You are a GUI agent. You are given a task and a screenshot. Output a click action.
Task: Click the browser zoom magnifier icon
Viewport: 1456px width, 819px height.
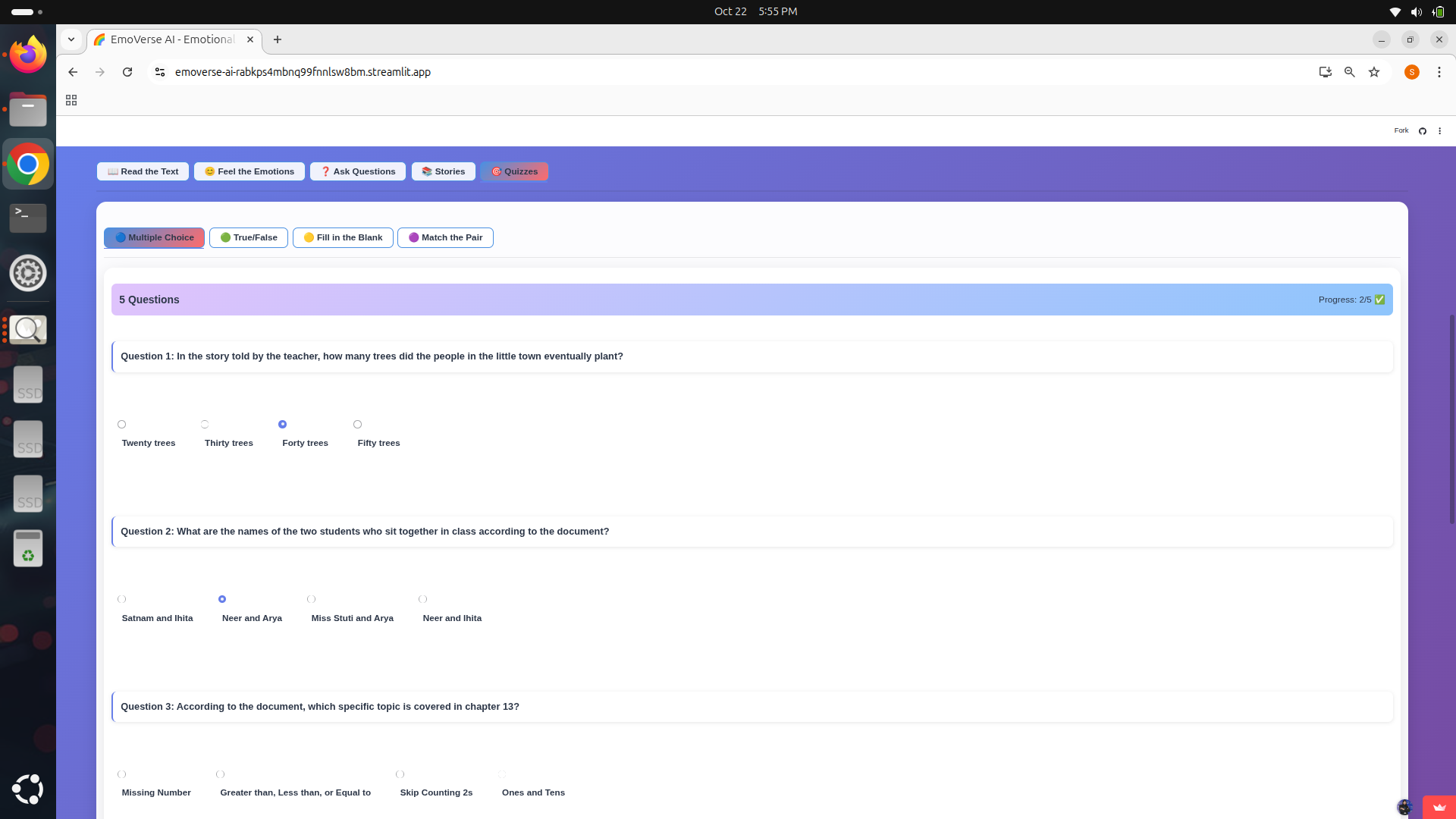1350,72
